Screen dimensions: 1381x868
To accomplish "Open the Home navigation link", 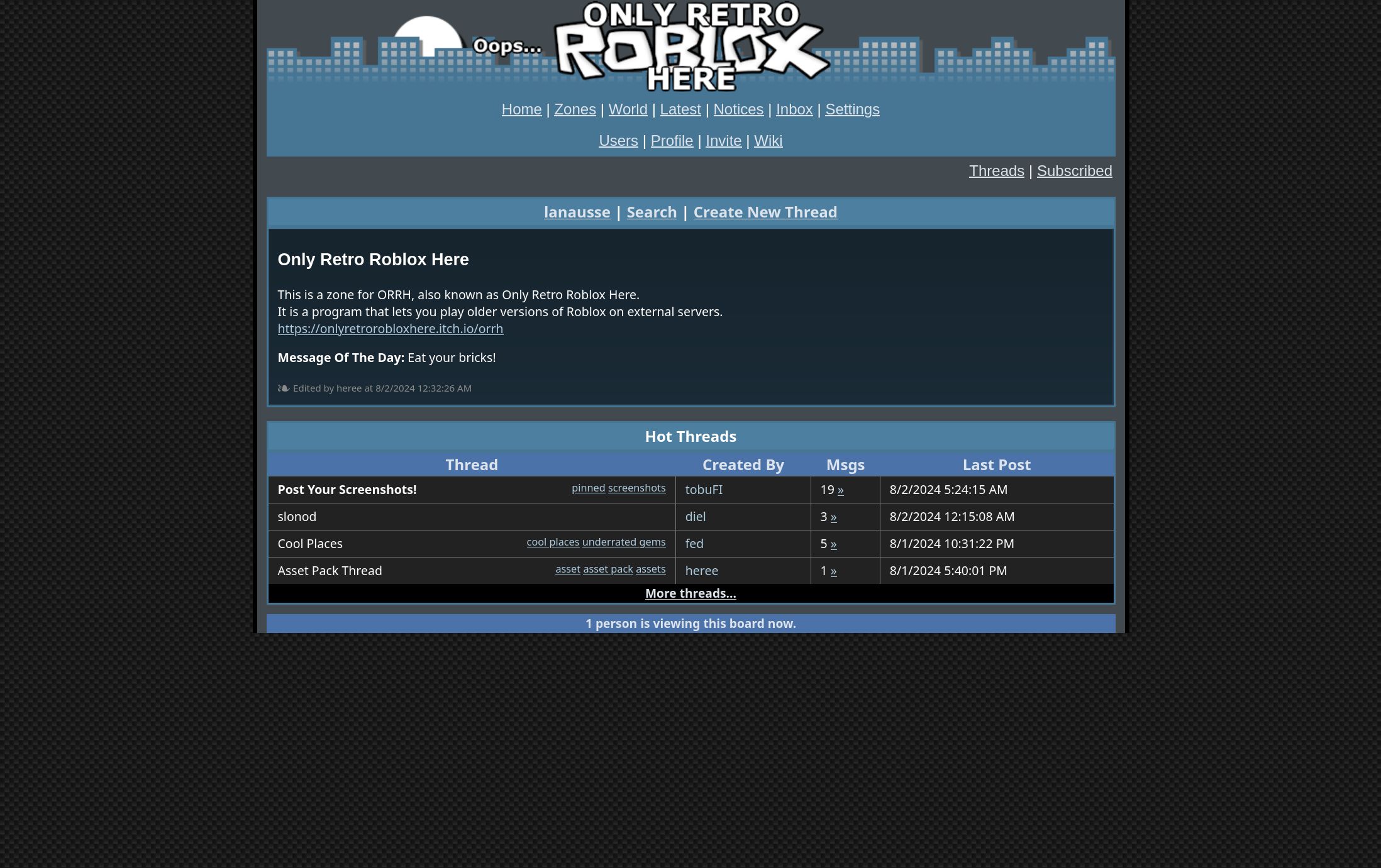I will click(x=521, y=109).
